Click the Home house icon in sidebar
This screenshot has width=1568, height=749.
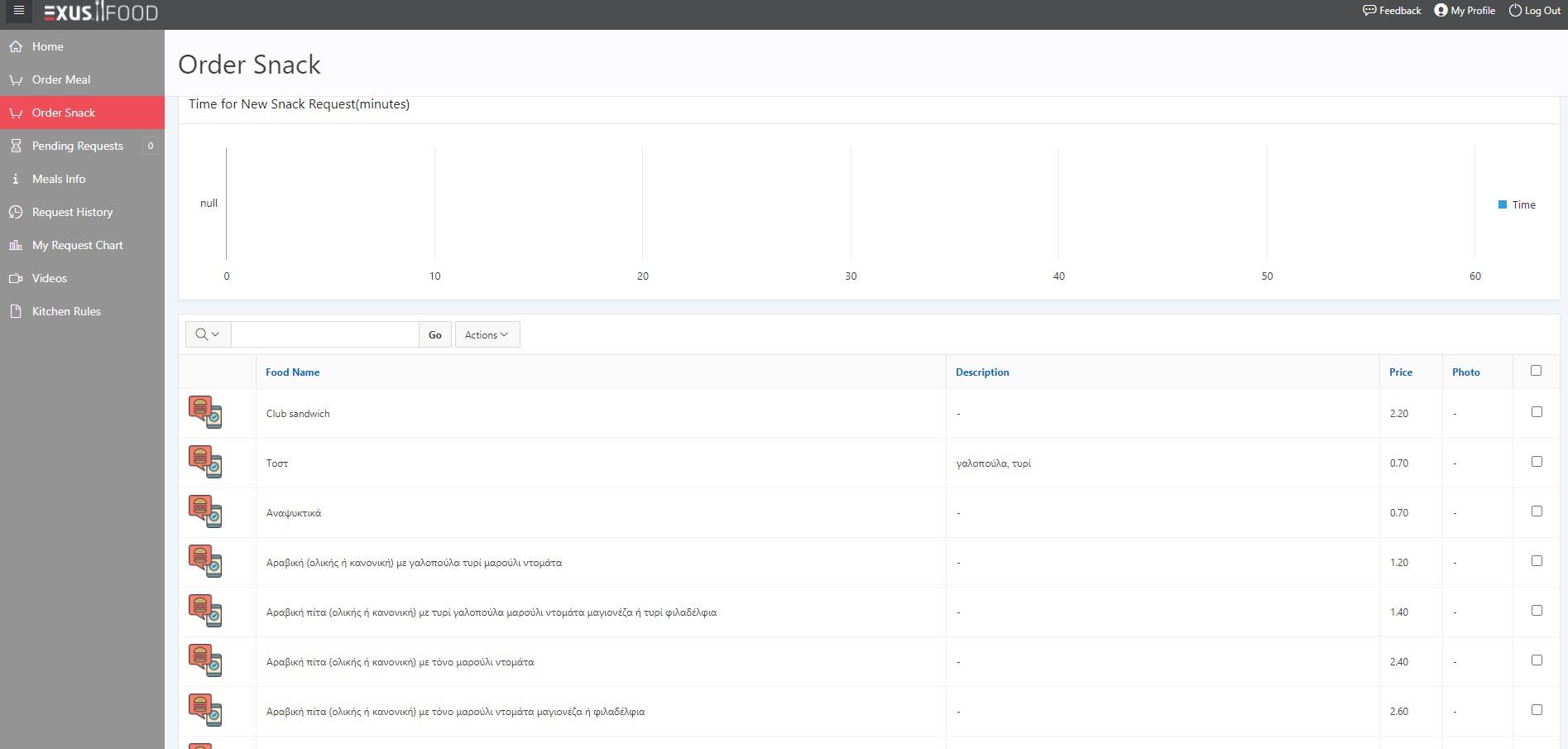pos(16,46)
